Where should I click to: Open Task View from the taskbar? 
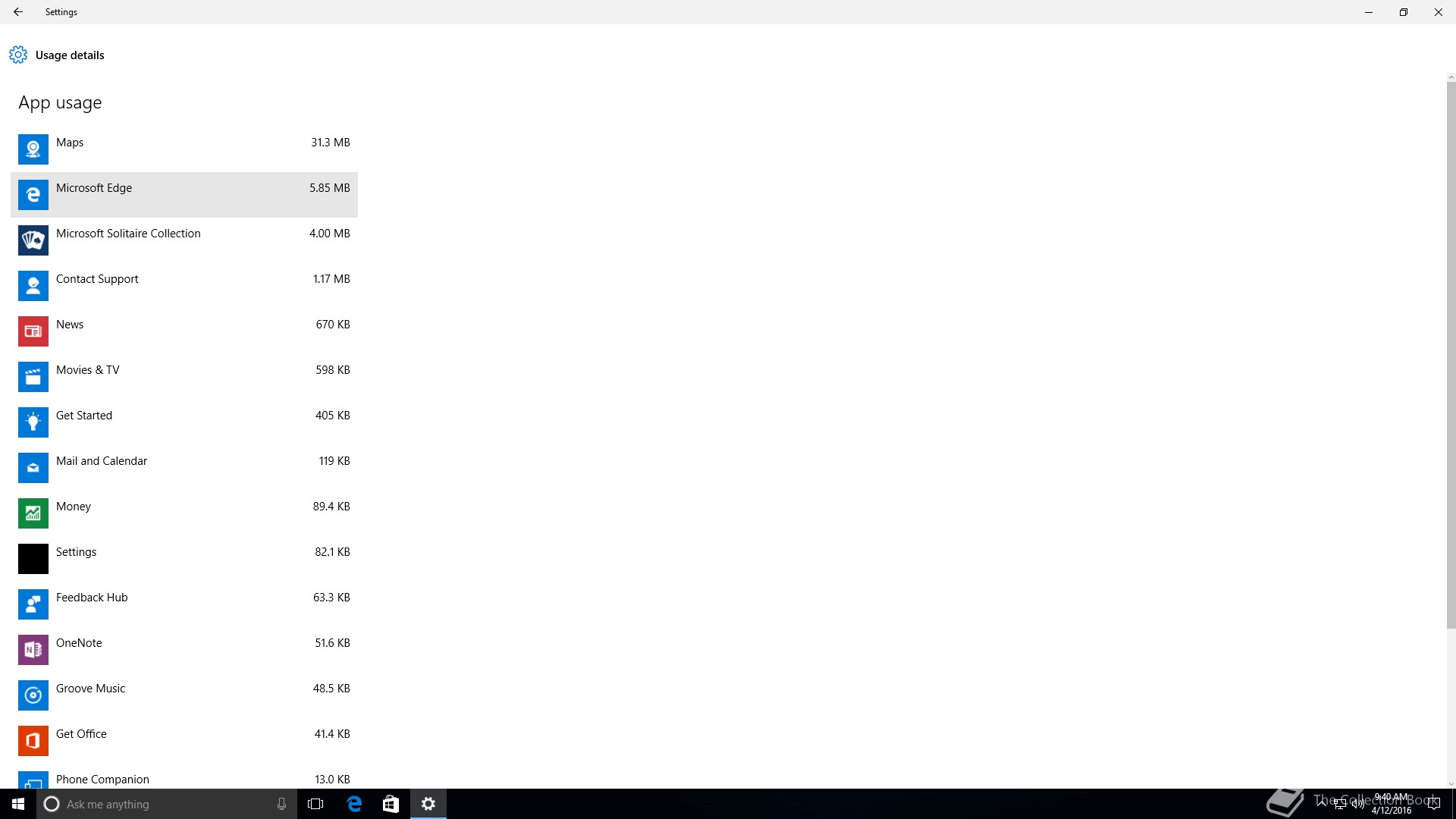click(315, 804)
